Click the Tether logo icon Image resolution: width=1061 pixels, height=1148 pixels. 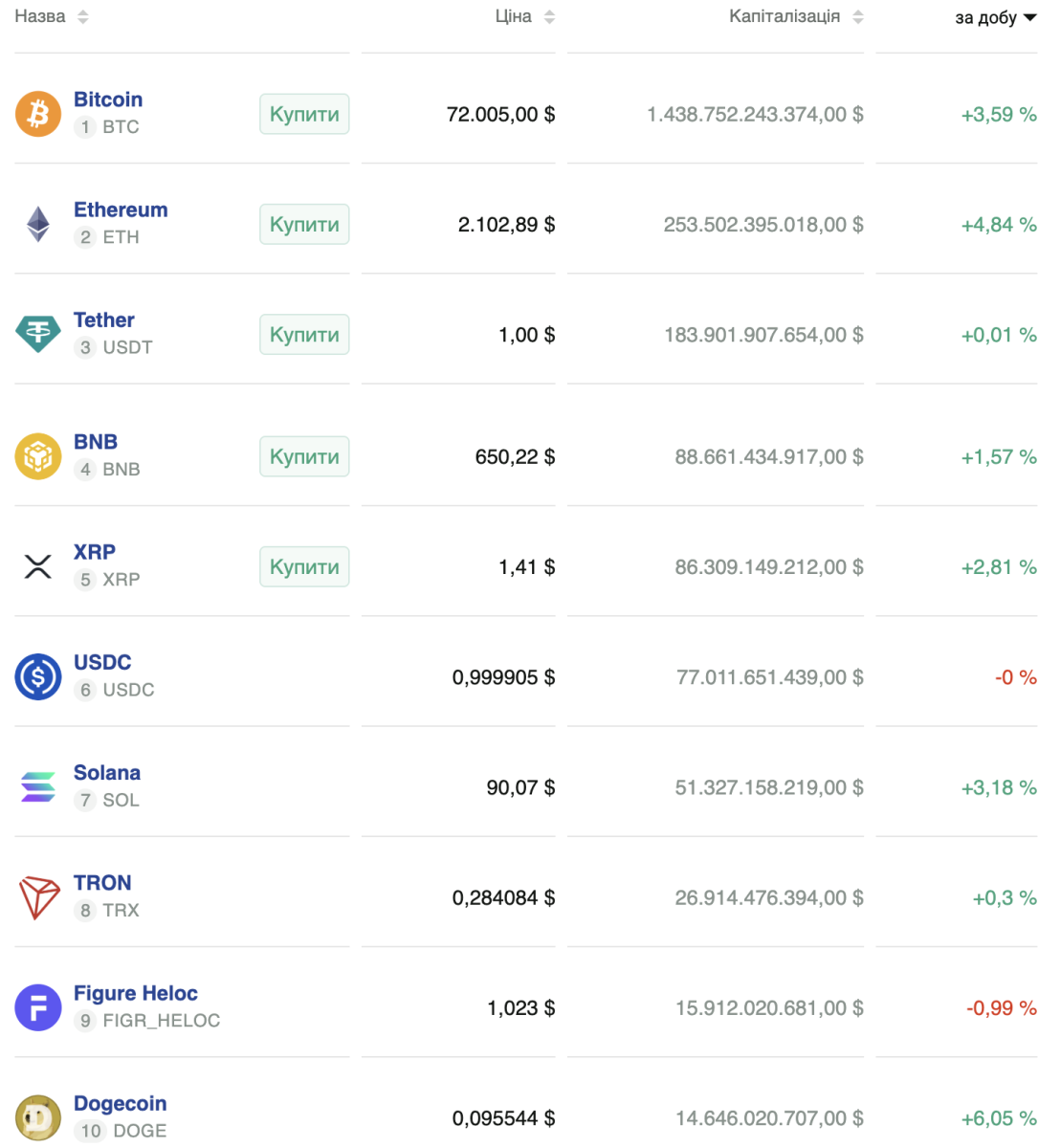point(38,334)
